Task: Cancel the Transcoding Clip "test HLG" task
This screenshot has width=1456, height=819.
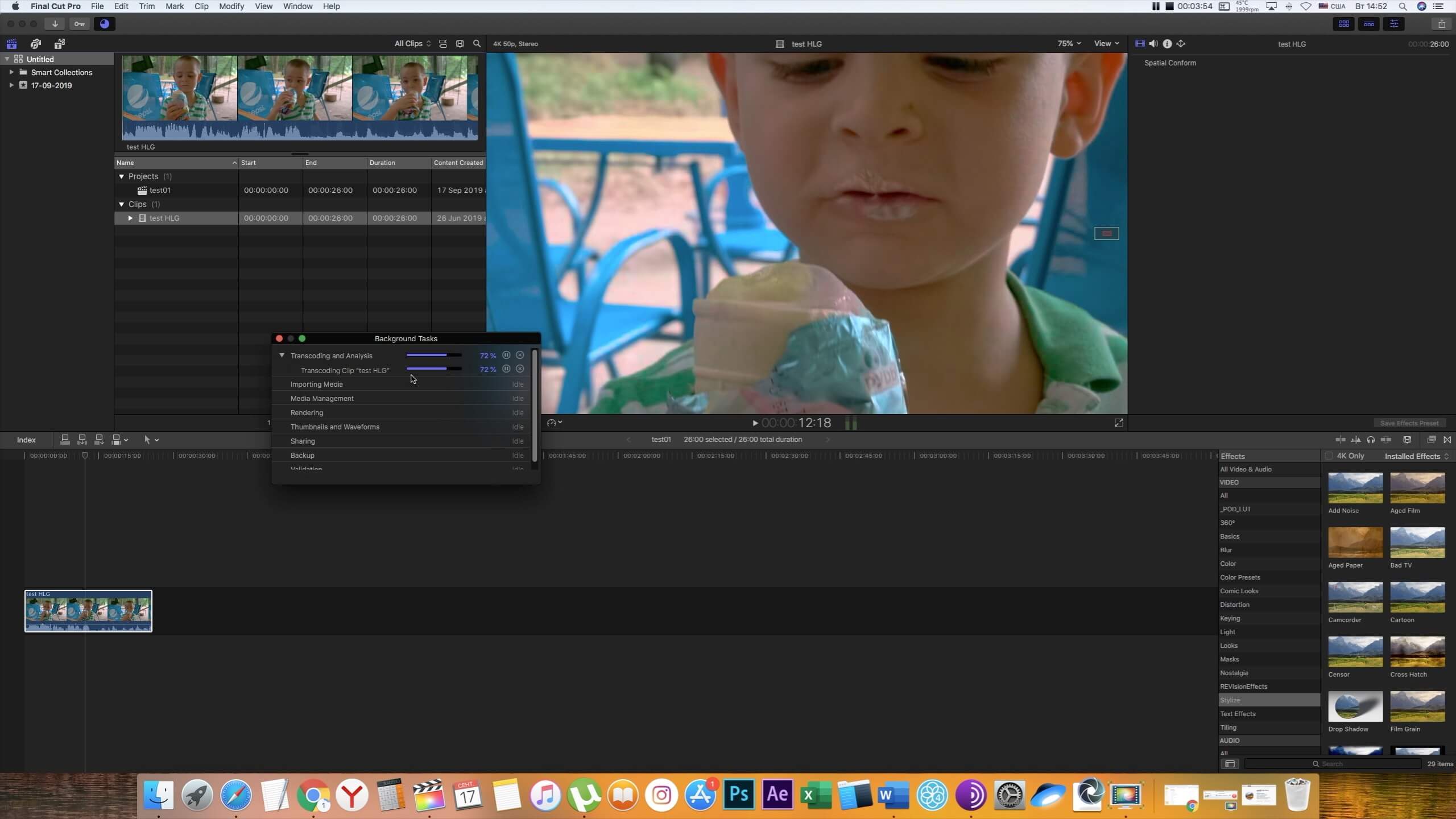Action: click(x=520, y=369)
